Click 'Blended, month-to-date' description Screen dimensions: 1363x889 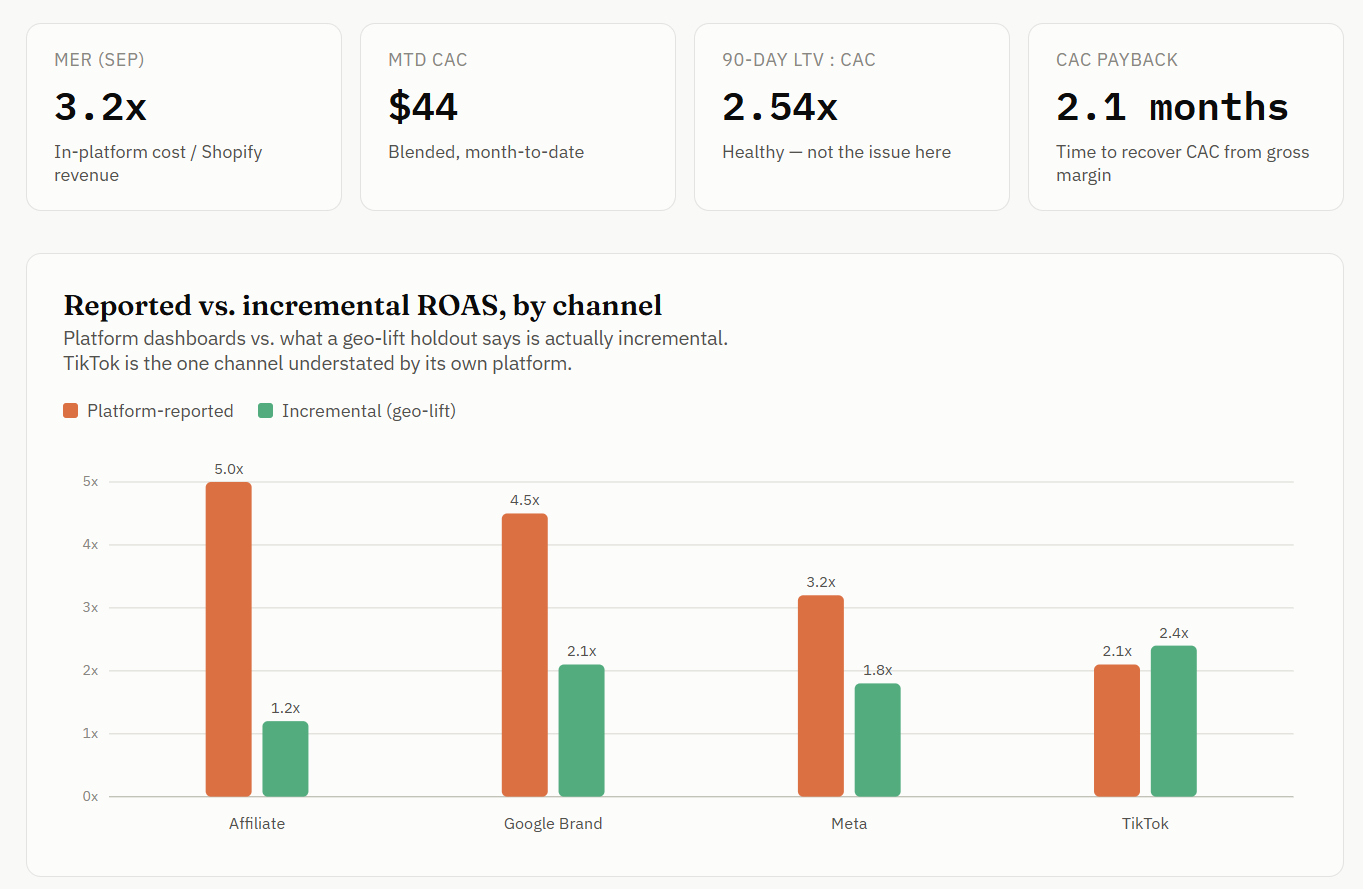click(486, 152)
